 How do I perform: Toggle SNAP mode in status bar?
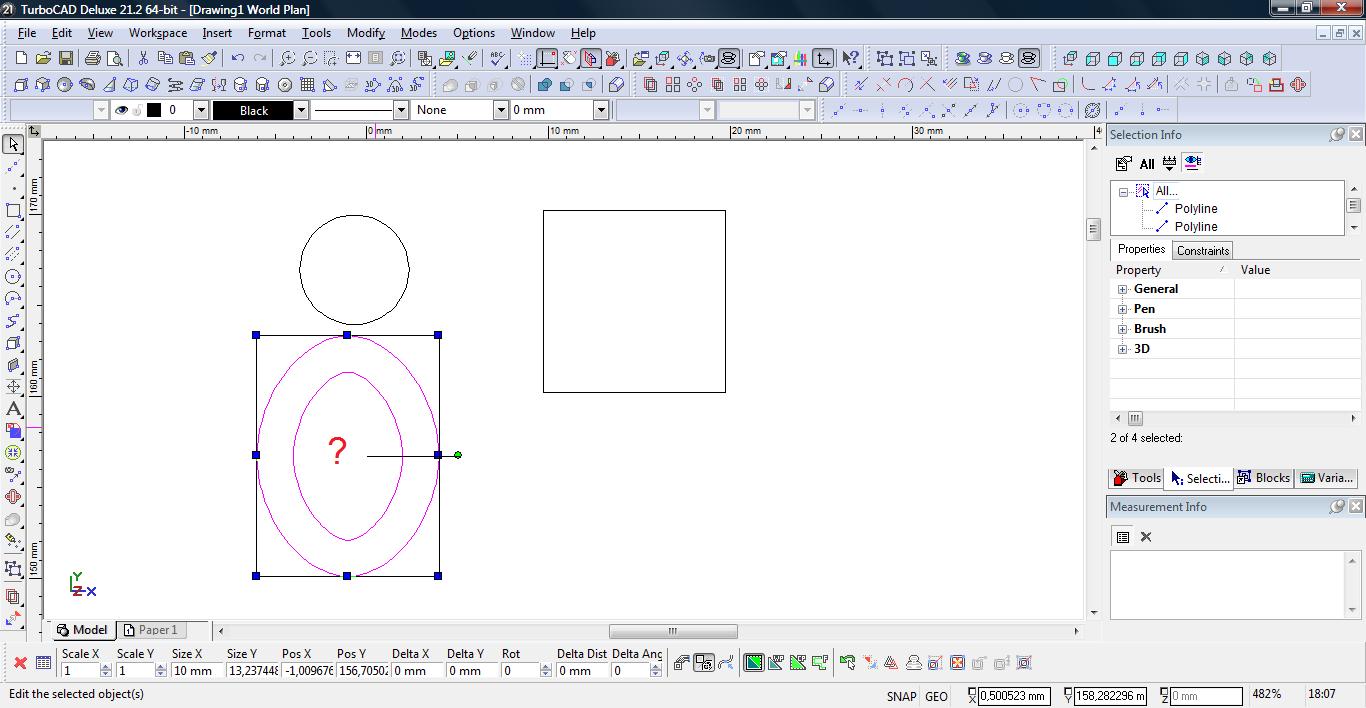pyautogui.click(x=900, y=696)
